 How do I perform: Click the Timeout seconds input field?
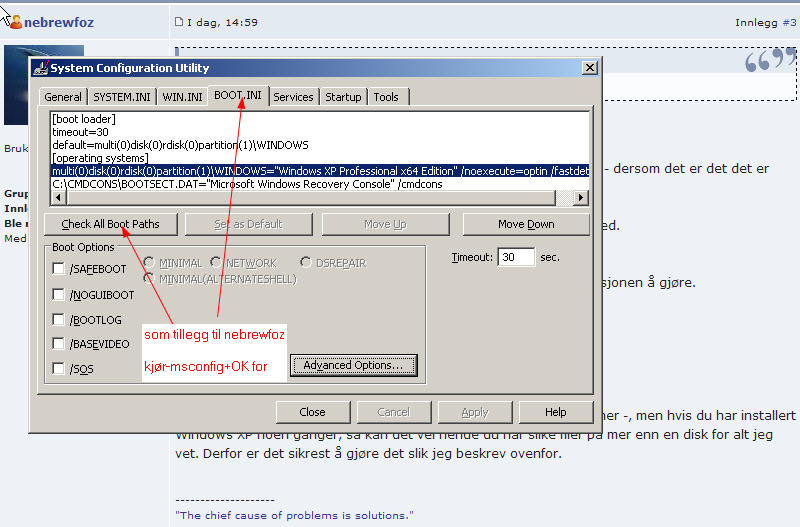tap(516, 257)
